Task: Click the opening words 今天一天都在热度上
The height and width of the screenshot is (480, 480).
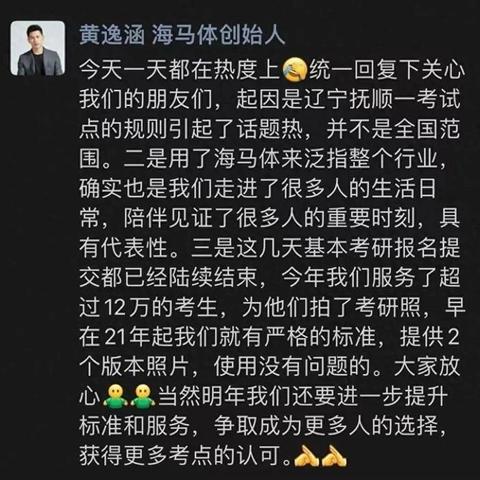Action: pyautogui.click(x=180, y=70)
